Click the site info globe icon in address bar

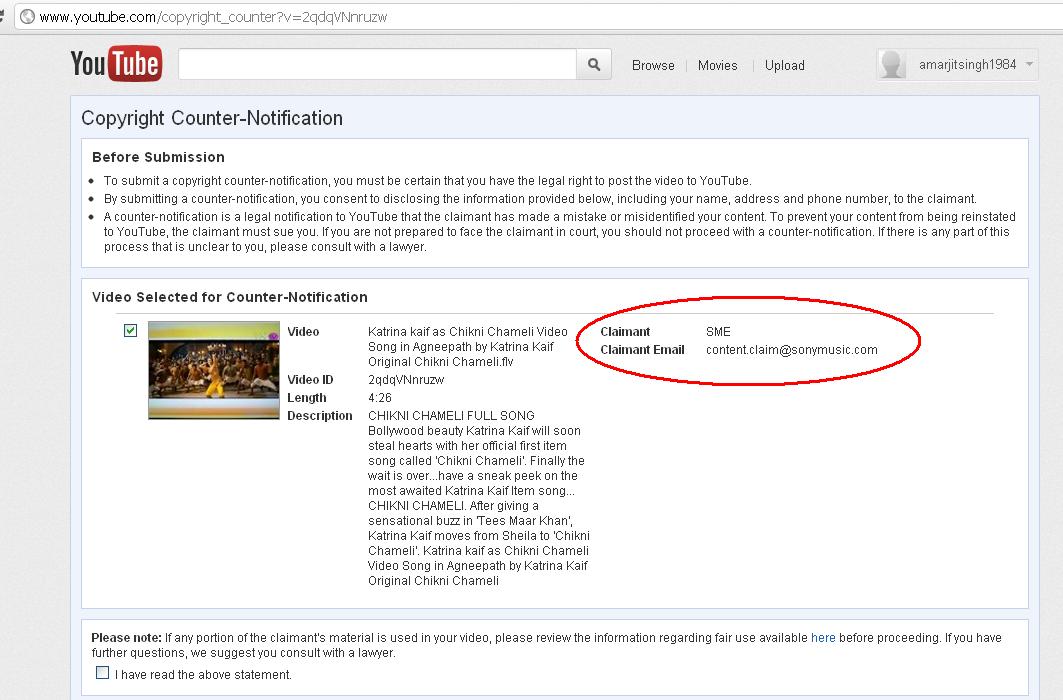(x=27, y=16)
